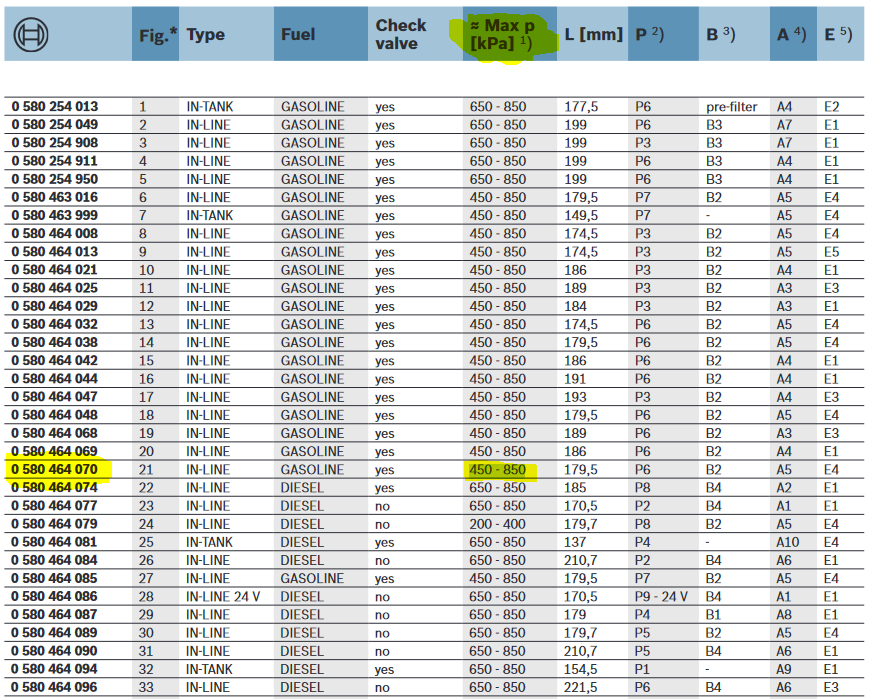Image resolution: width=879 pixels, height=699 pixels.
Task: Select the IN-LINE 24 V type cell
Action: 222,597
